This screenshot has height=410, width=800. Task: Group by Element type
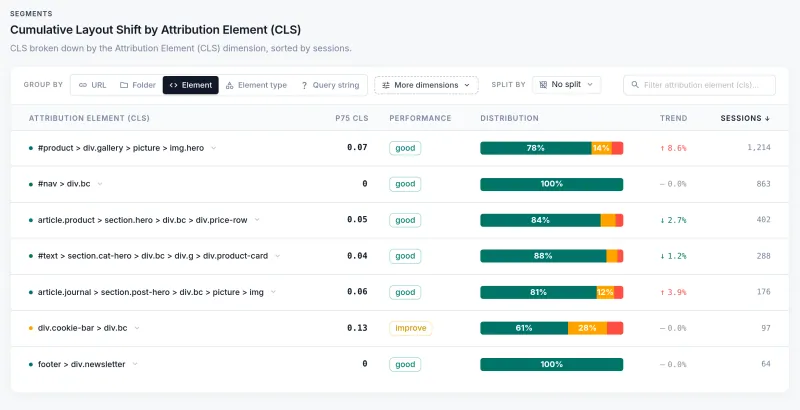[x=256, y=85]
